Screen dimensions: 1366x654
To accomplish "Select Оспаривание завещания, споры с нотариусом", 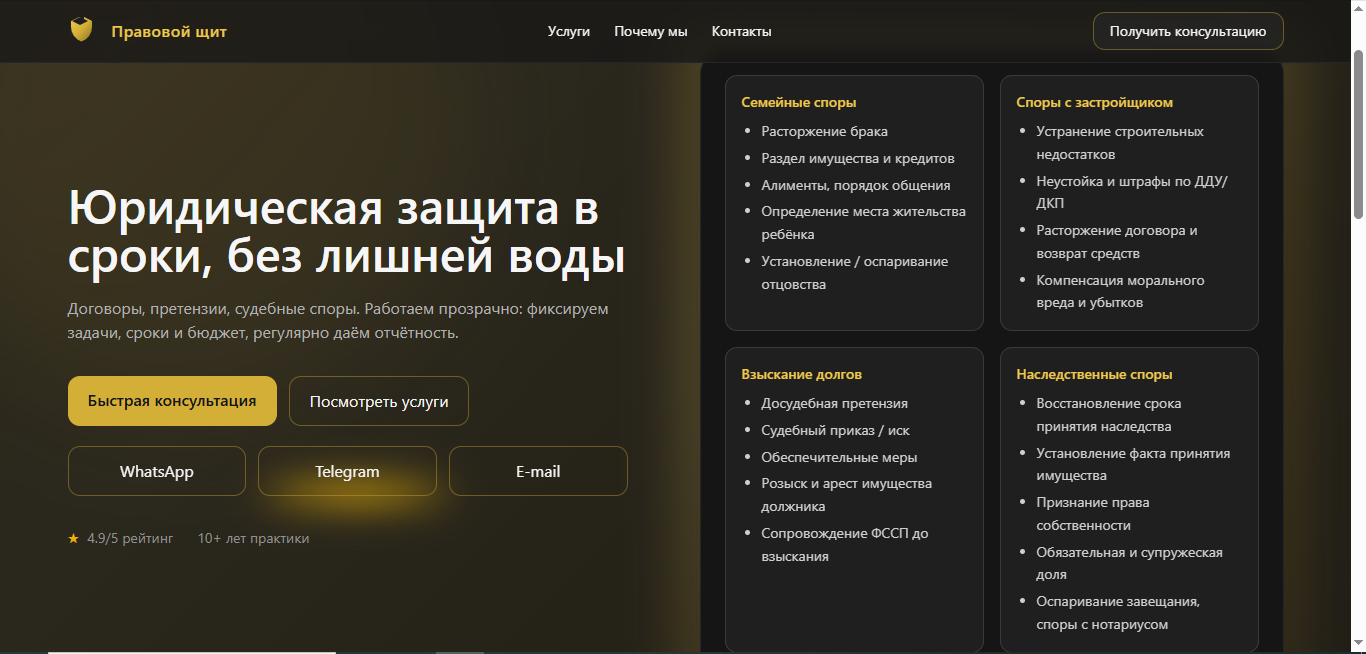I will pos(1118,613).
